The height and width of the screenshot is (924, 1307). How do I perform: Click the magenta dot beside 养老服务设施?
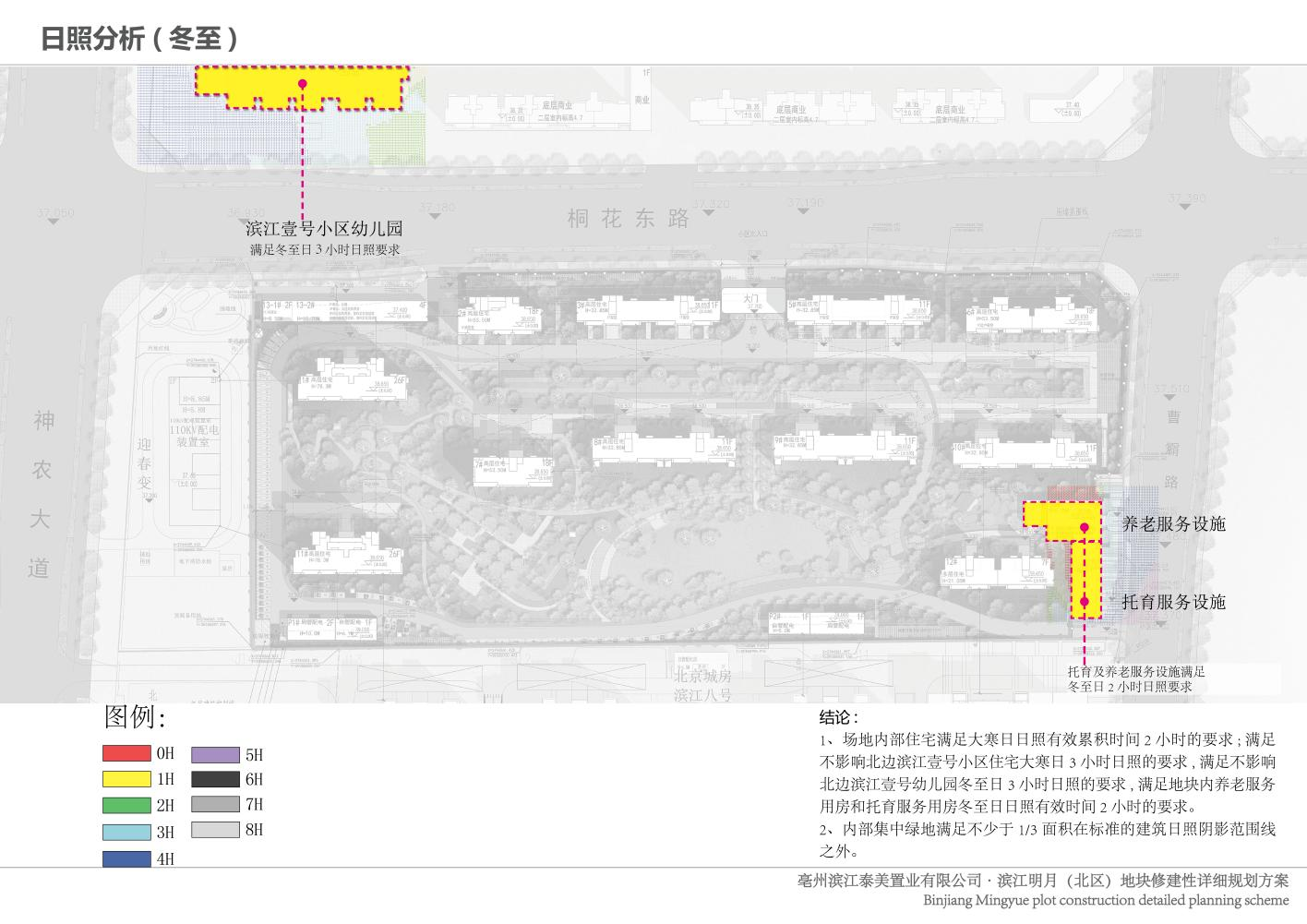pyautogui.click(x=1085, y=528)
